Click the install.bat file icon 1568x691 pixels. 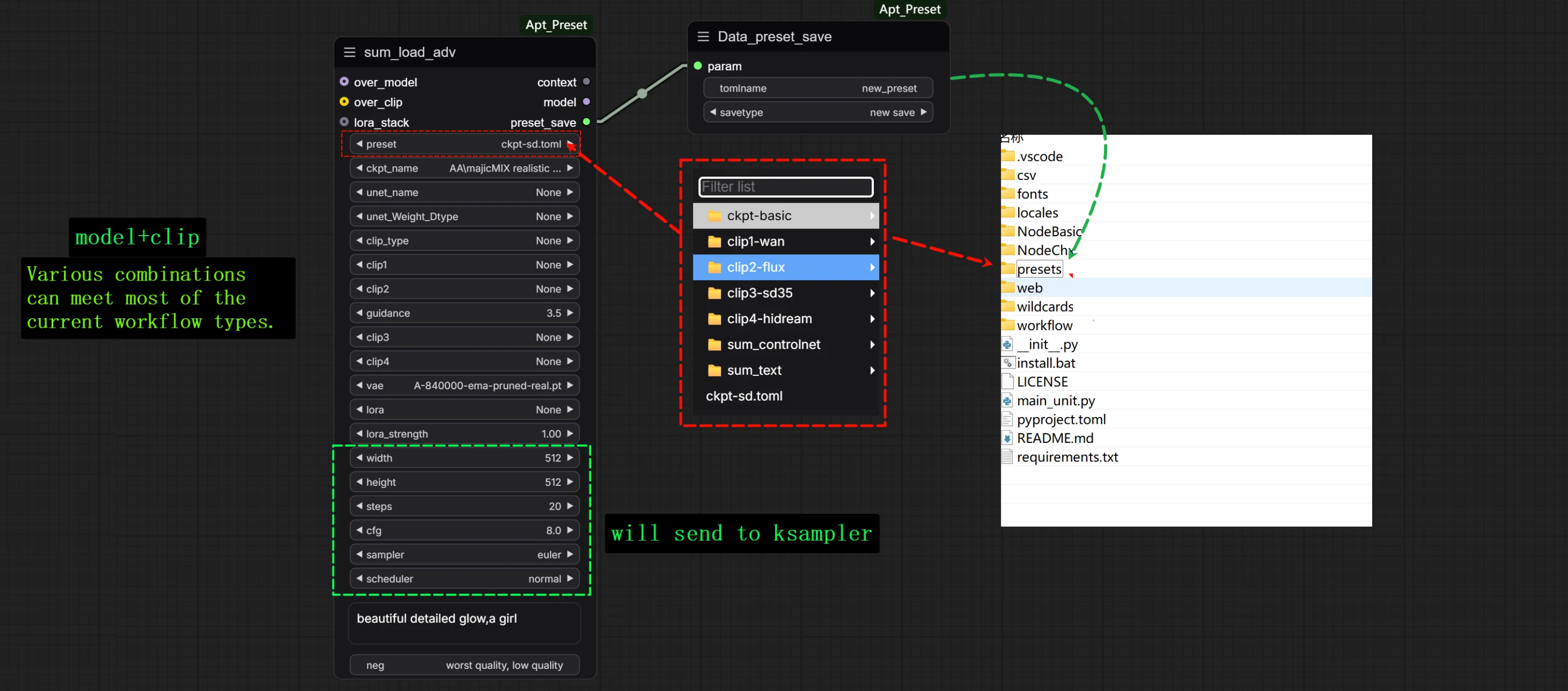pyautogui.click(x=1007, y=363)
